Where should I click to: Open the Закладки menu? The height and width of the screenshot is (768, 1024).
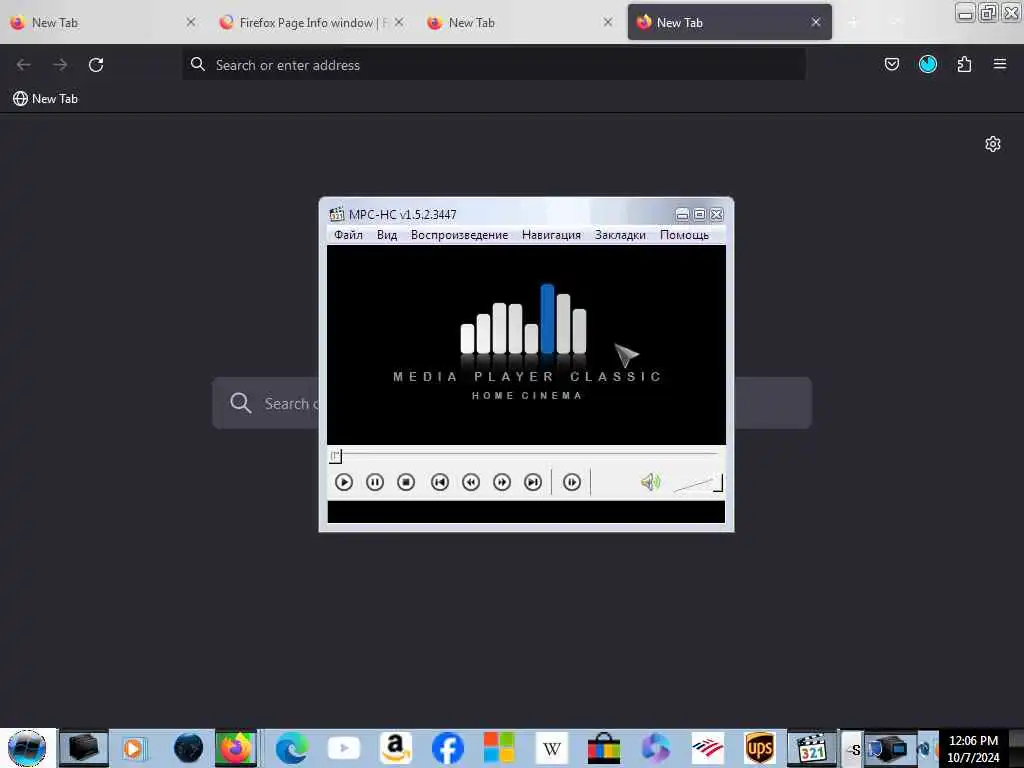(620, 235)
